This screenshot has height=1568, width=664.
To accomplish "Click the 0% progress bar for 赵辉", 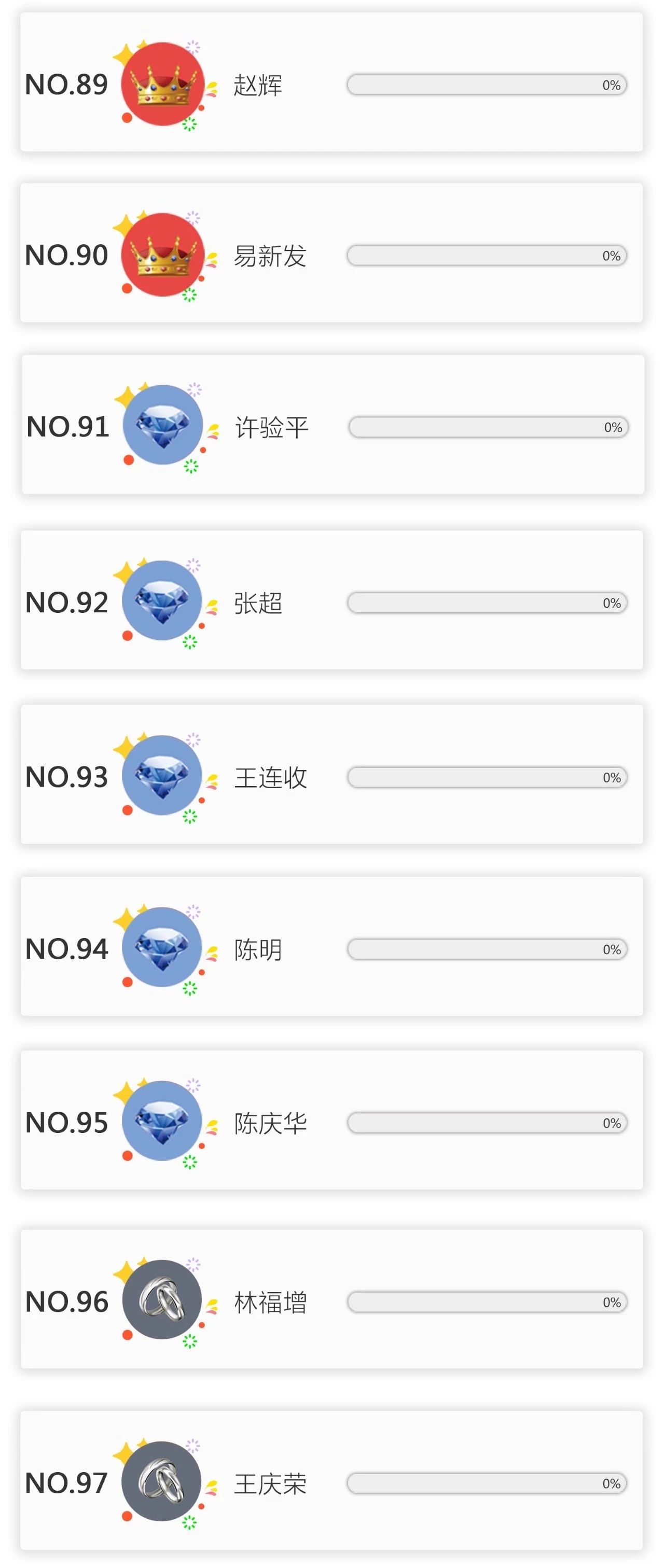I will pos(487,85).
